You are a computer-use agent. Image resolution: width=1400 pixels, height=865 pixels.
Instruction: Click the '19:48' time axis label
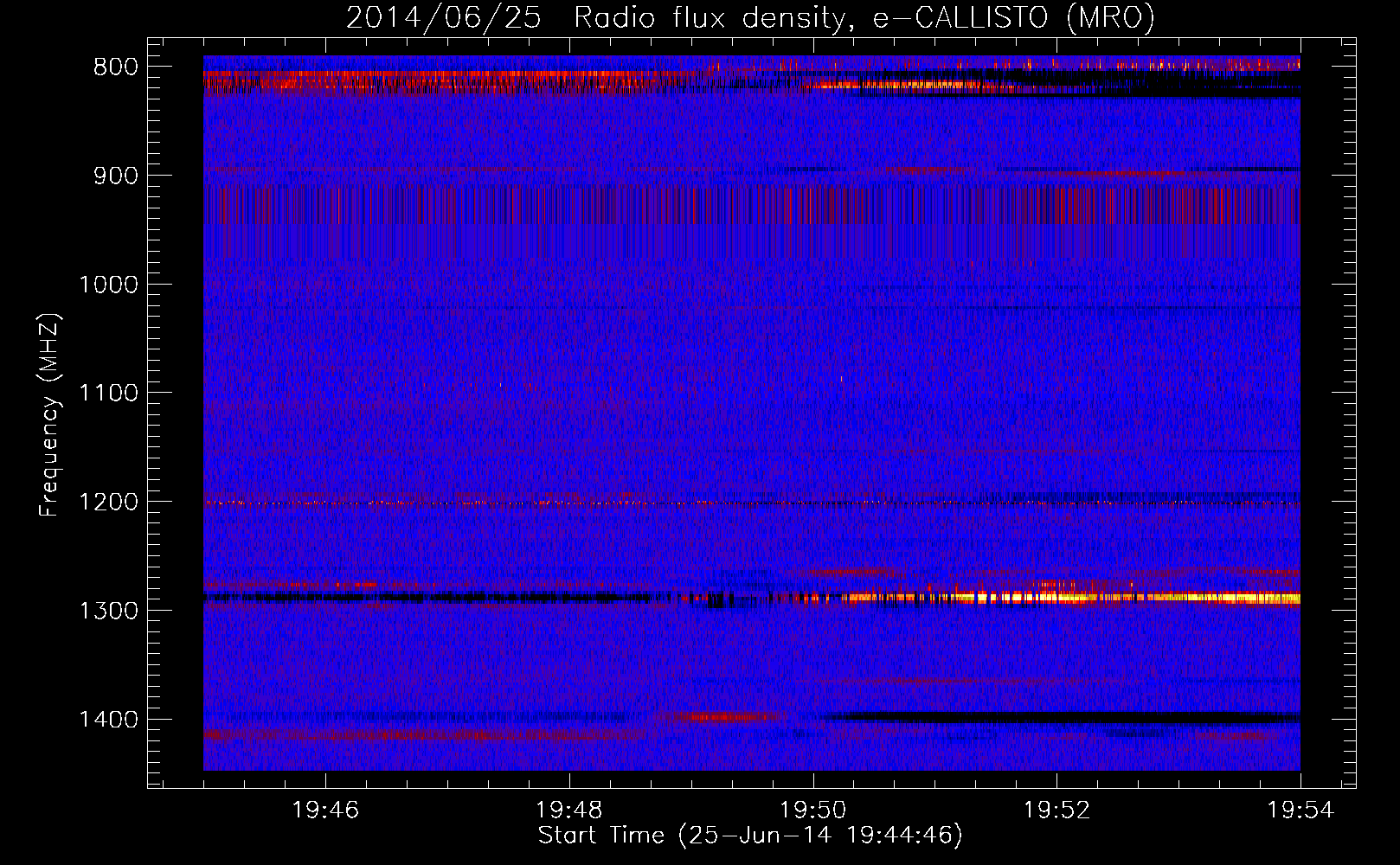569,811
